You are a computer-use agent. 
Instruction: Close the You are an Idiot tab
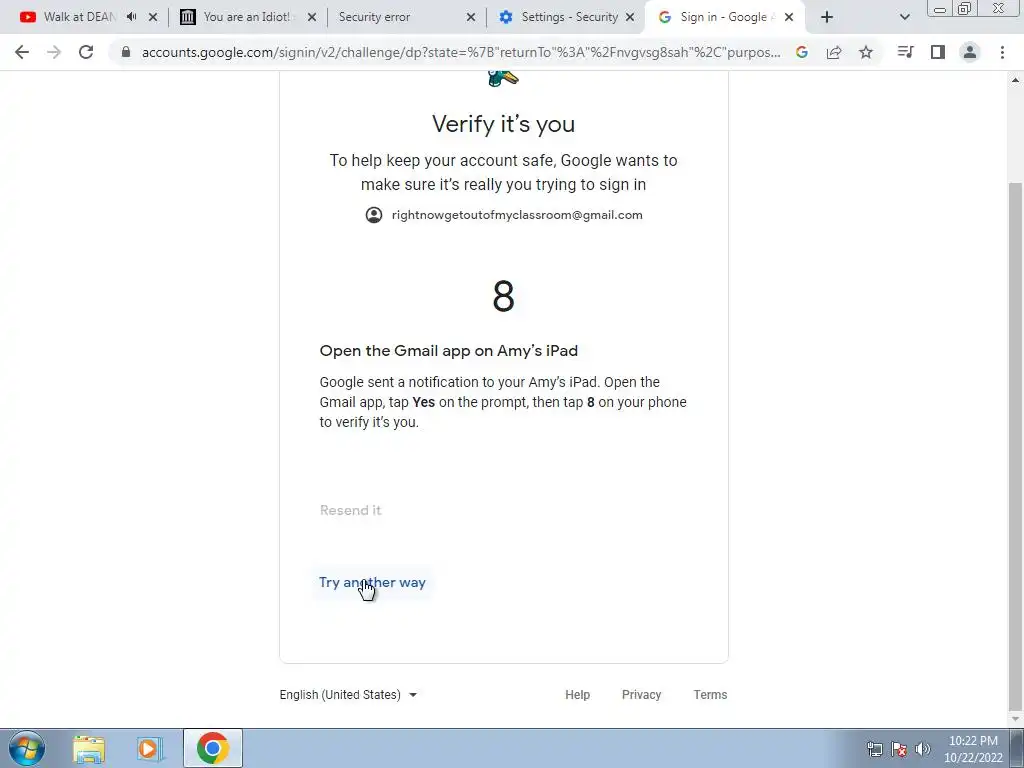click(x=312, y=18)
